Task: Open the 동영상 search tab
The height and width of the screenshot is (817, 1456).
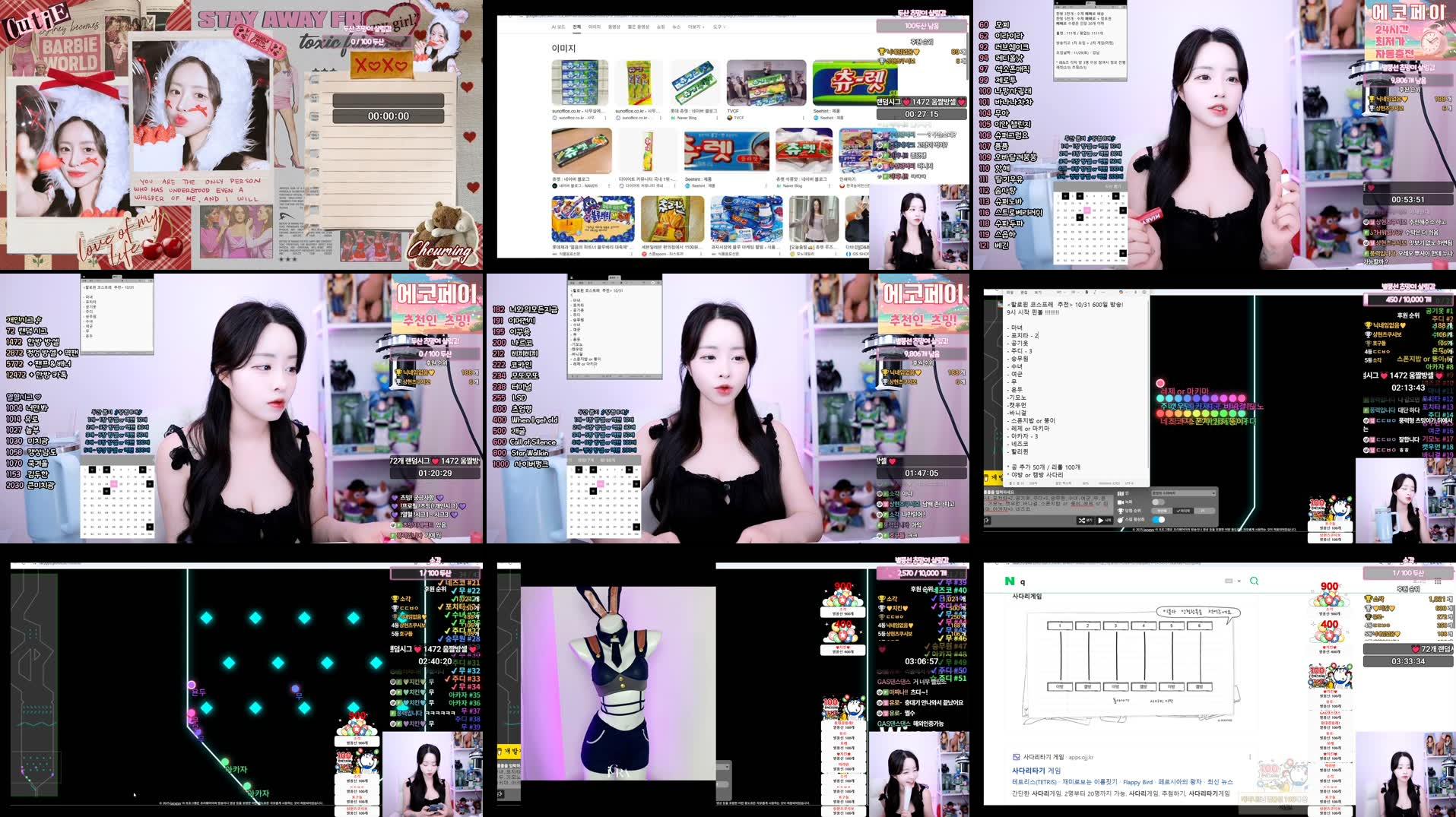Action: [x=614, y=27]
